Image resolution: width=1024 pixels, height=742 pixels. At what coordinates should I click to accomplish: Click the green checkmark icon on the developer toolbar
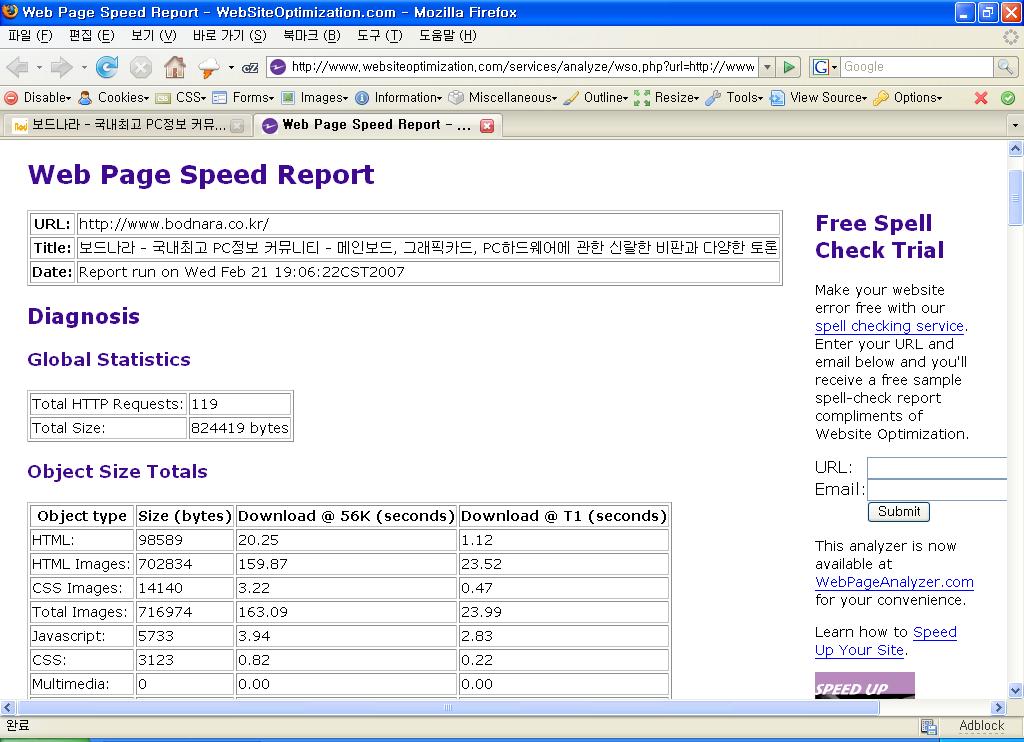(x=1008, y=98)
